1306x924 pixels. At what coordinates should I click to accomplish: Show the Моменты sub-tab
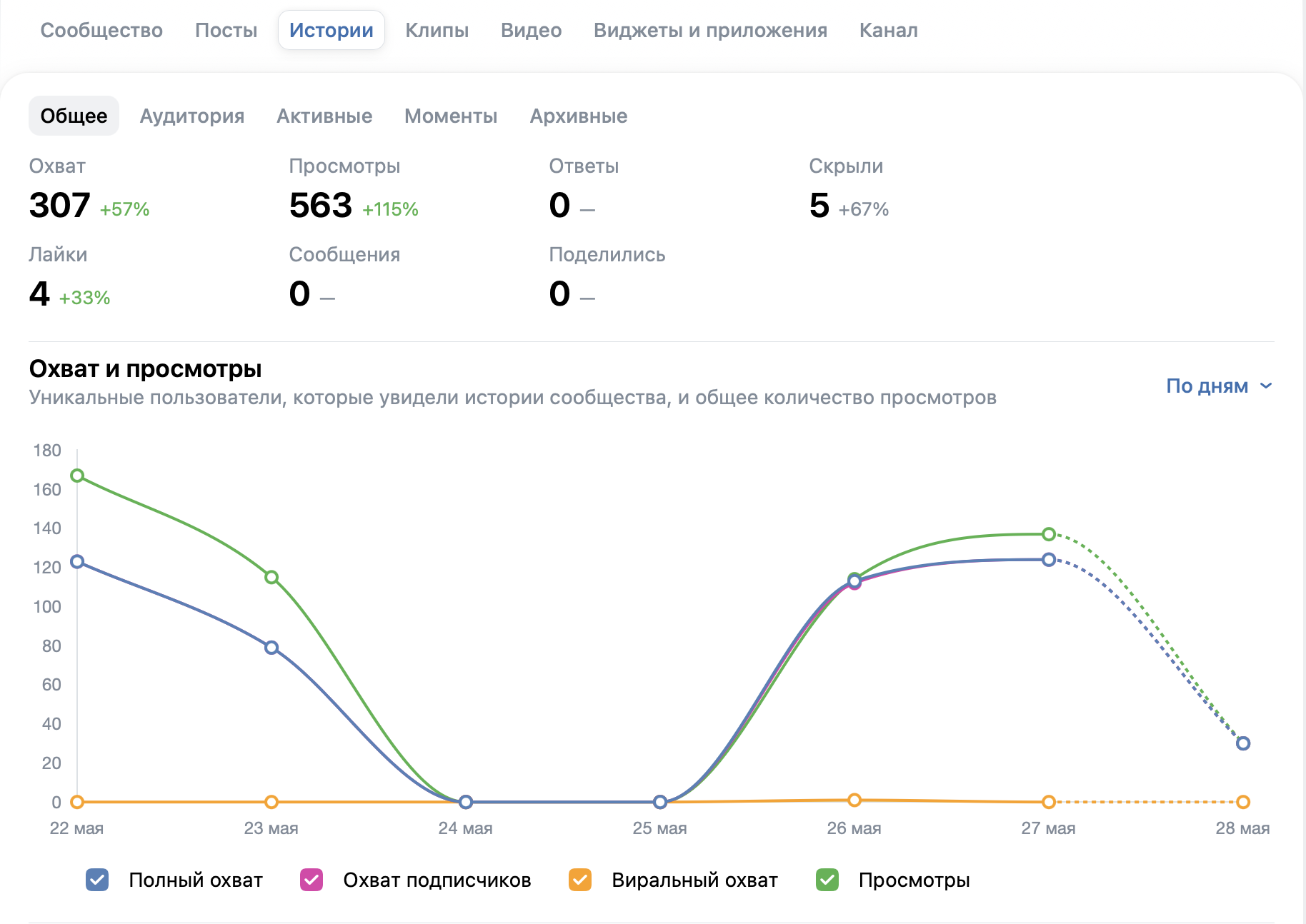[451, 116]
